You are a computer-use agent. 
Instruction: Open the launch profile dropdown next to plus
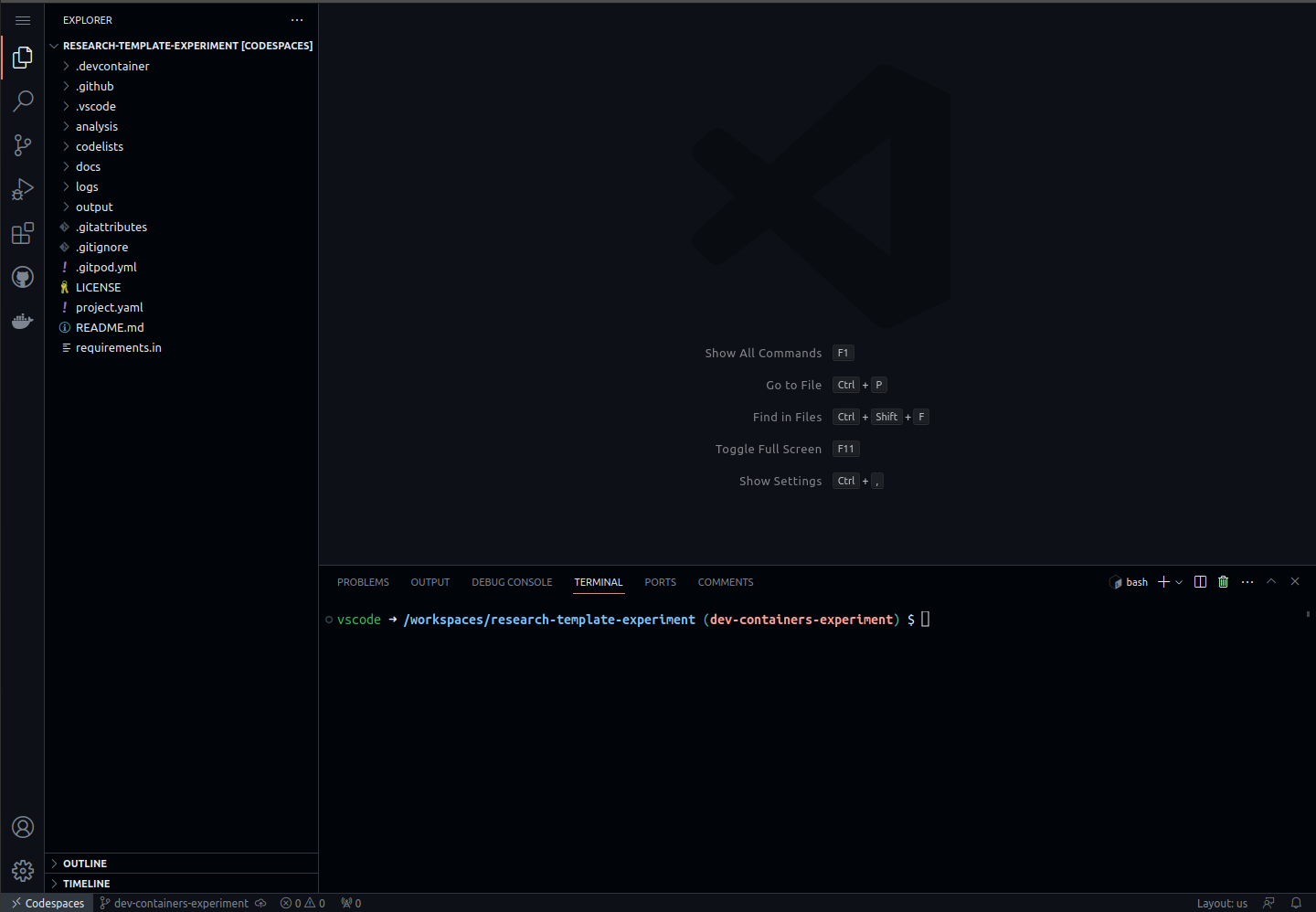(1179, 582)
